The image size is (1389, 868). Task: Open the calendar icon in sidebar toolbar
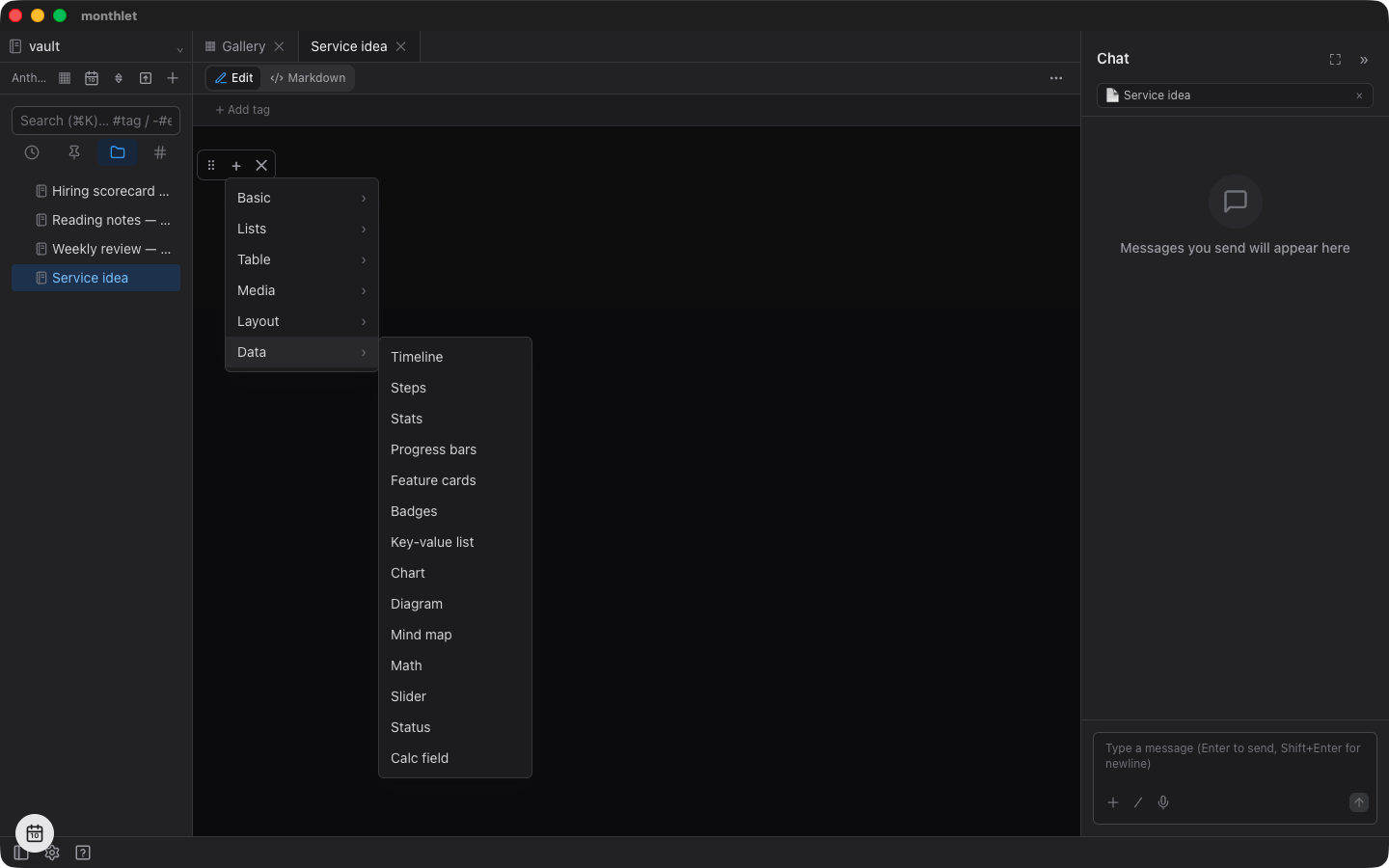point(92,78)
